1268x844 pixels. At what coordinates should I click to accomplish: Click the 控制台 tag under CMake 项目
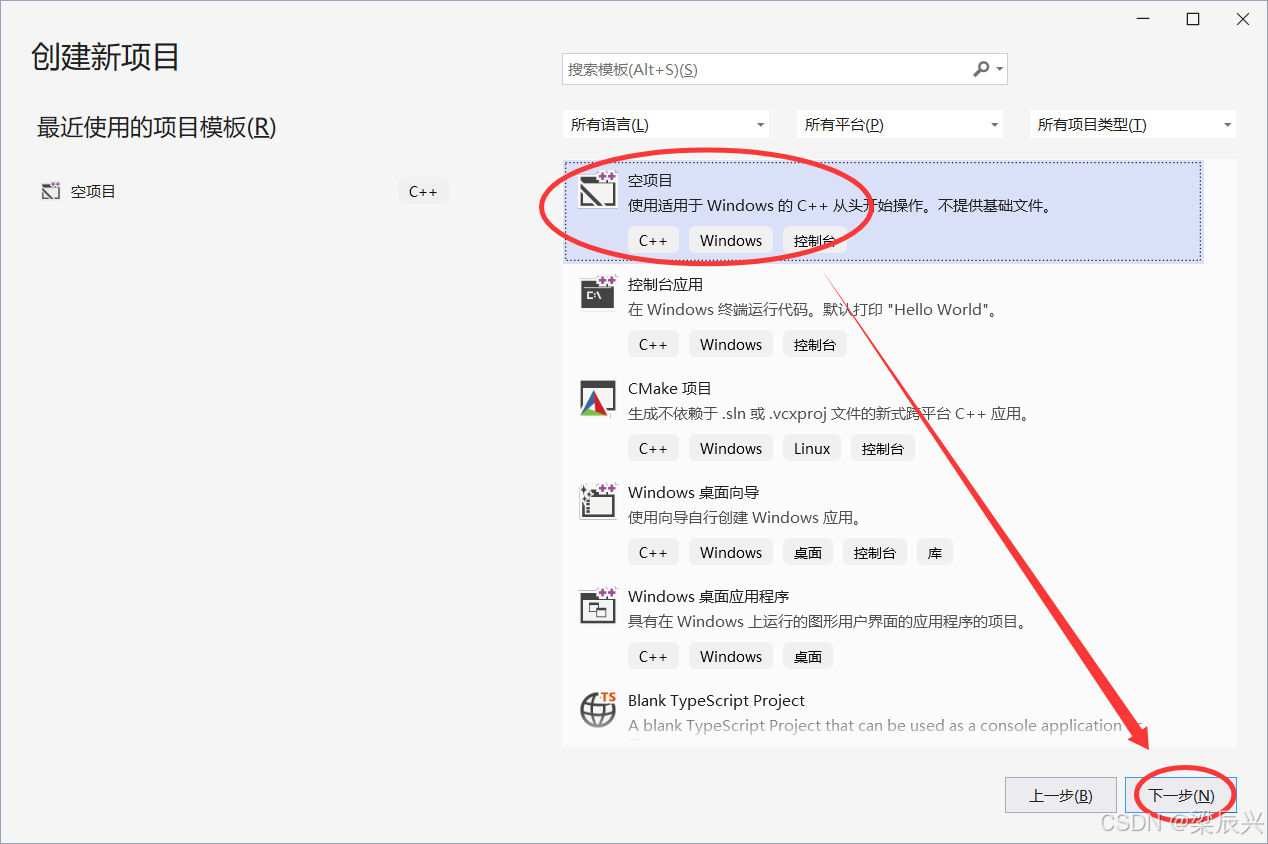[882, 448]
